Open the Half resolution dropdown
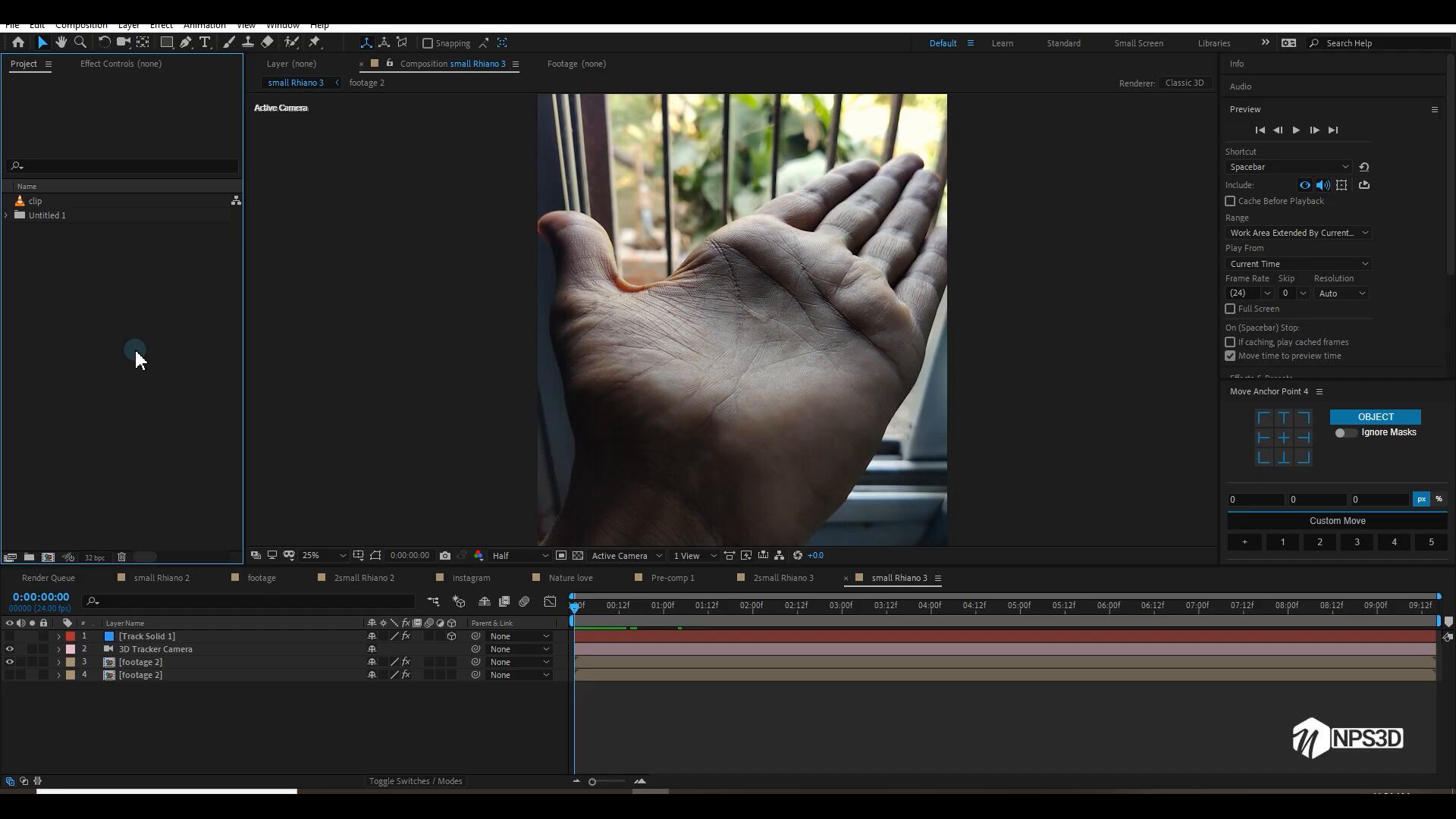Screen dimensions: 1456x819 click(x=519, y=556)
